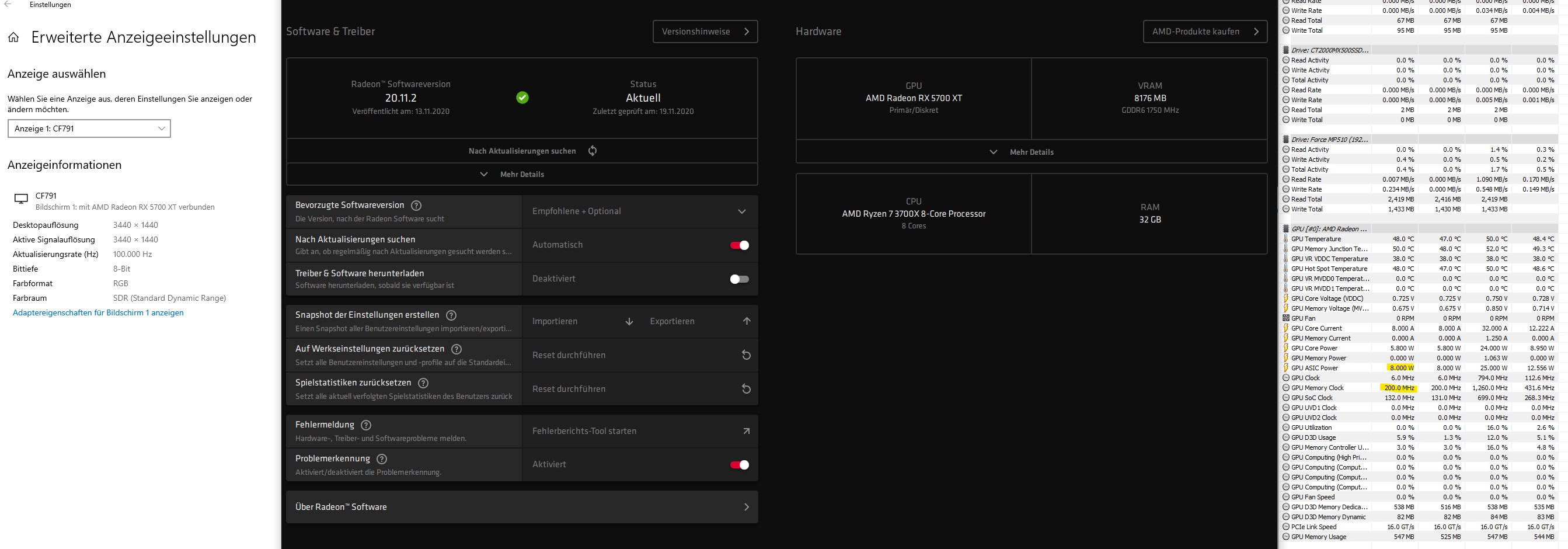Click the Status text Aktuell
Viewport: 1568px width, 549px height.
[x=643, y=98]
